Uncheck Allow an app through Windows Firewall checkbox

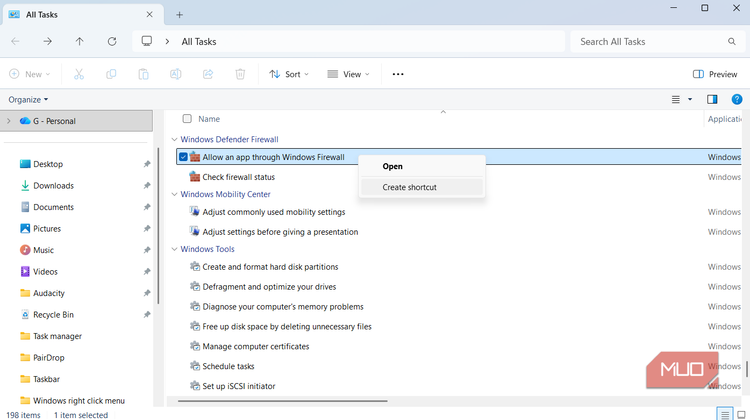coord(183,157)
